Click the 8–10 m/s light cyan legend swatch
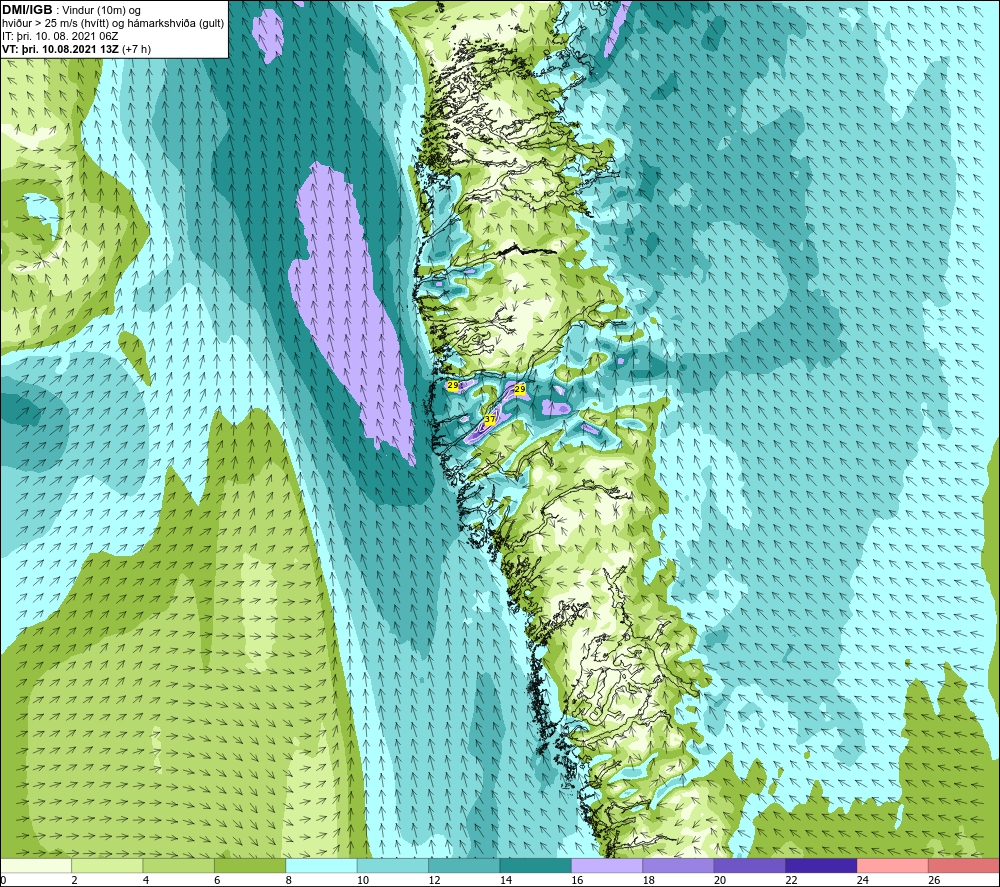Viewport: 1000px width, 887px height. [321, 865]
